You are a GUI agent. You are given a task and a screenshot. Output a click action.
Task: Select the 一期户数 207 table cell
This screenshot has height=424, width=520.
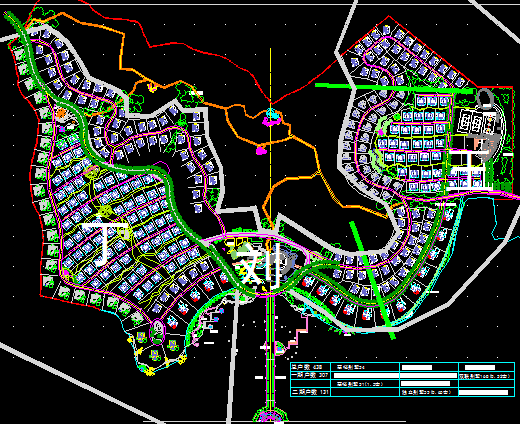(x=310, y=375)
